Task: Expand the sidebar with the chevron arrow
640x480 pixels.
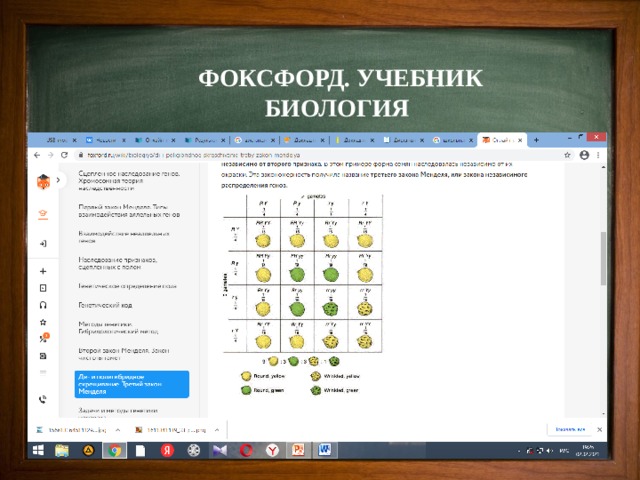Action: tap(58, 180)
